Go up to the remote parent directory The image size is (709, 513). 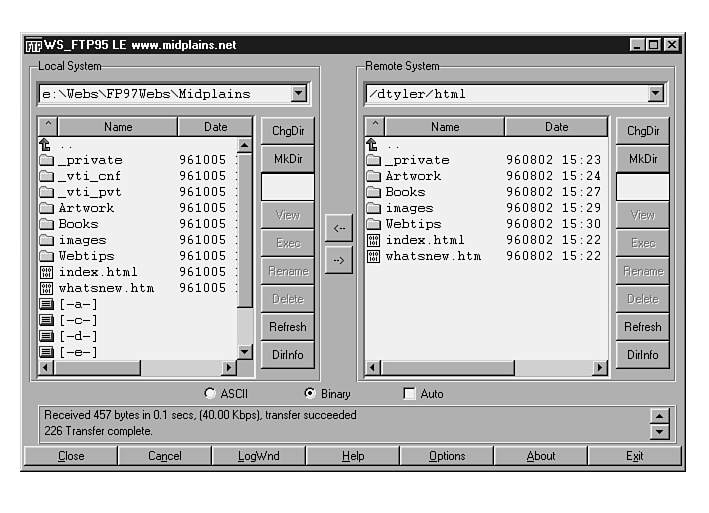tap(373, 144)
